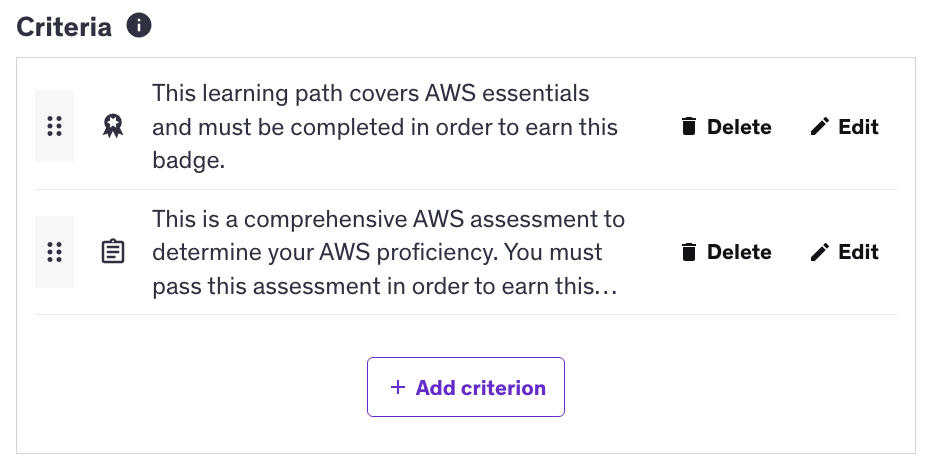This screenshot has width=936, height=470.
Task: Click the Criteria section heading
Action: pyautogui.click(x=64, y=27)
